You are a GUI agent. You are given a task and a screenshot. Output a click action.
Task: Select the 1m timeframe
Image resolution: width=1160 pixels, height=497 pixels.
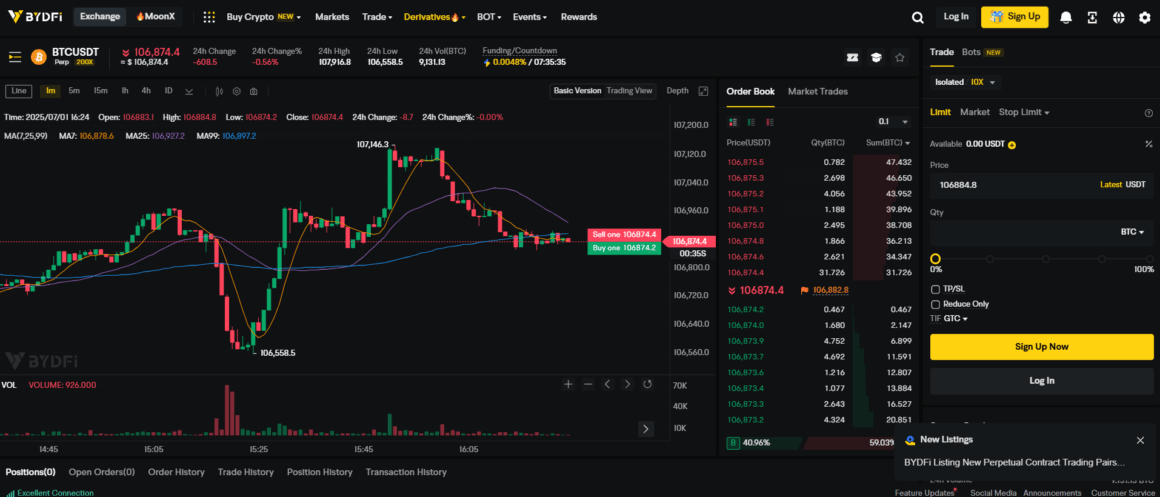[x=50, y=91]
